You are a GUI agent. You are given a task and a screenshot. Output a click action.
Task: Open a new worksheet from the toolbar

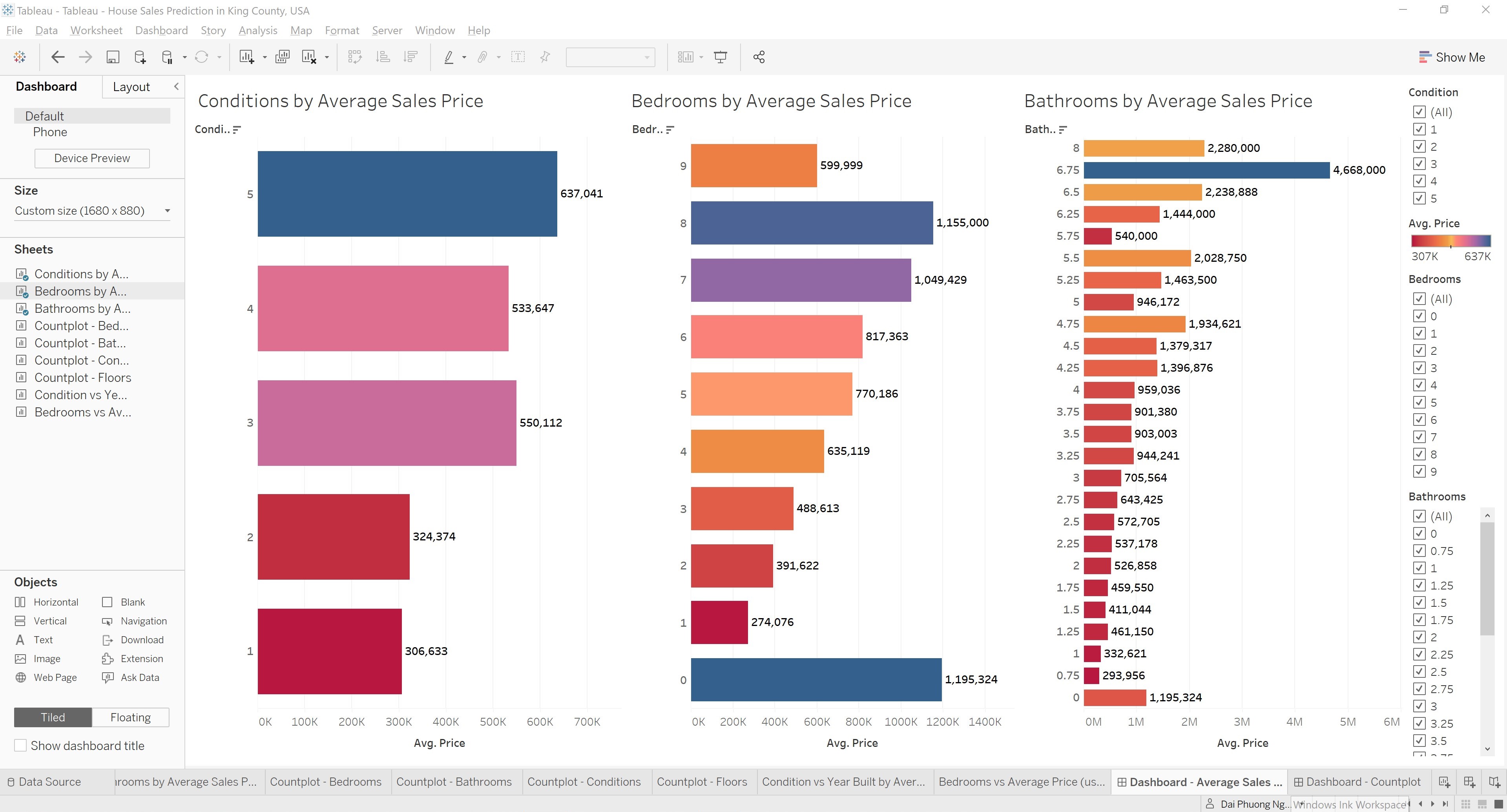(x=246, y=57)
